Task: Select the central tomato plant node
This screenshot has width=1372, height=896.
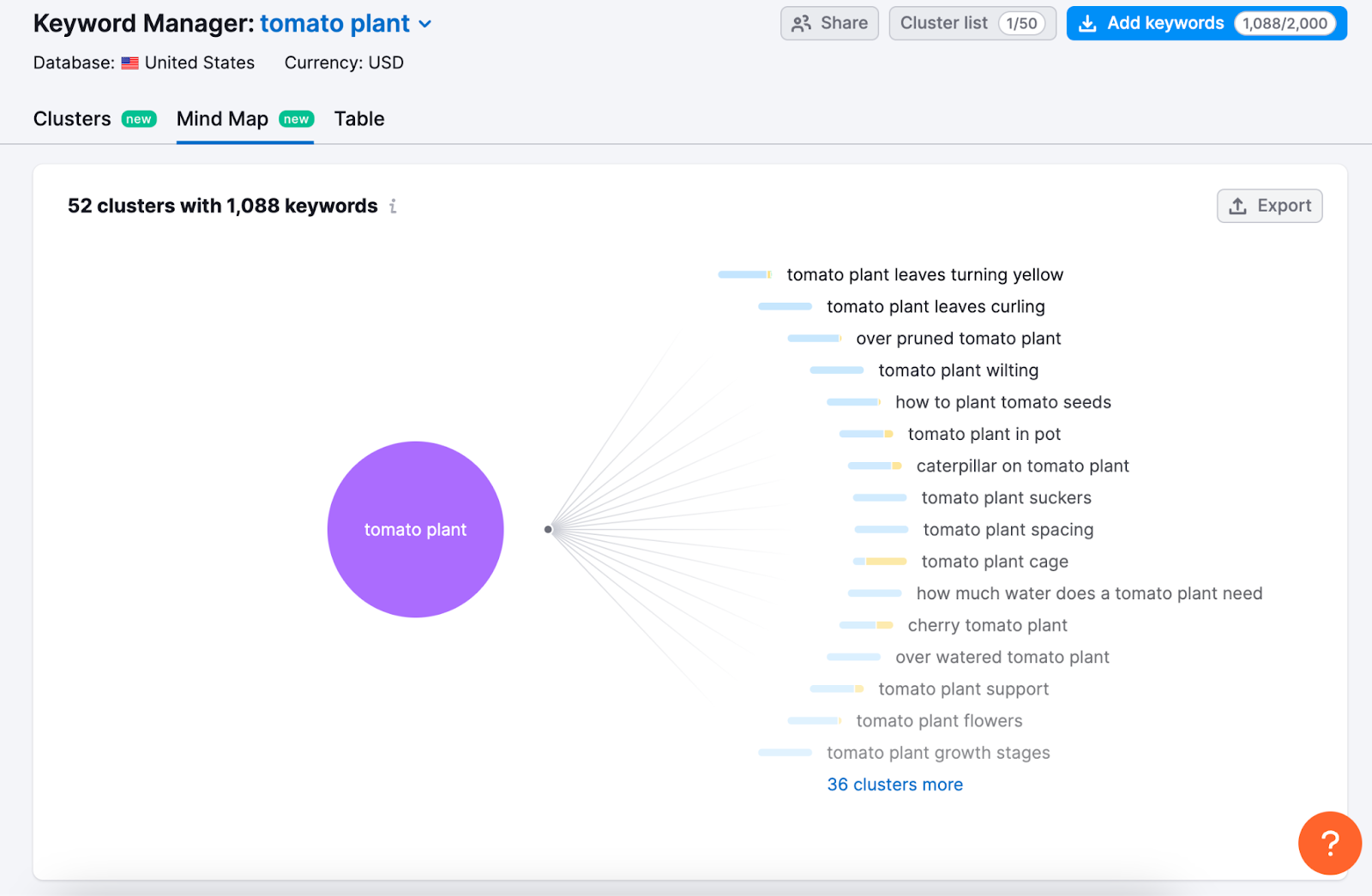Action: click(415, 529)
